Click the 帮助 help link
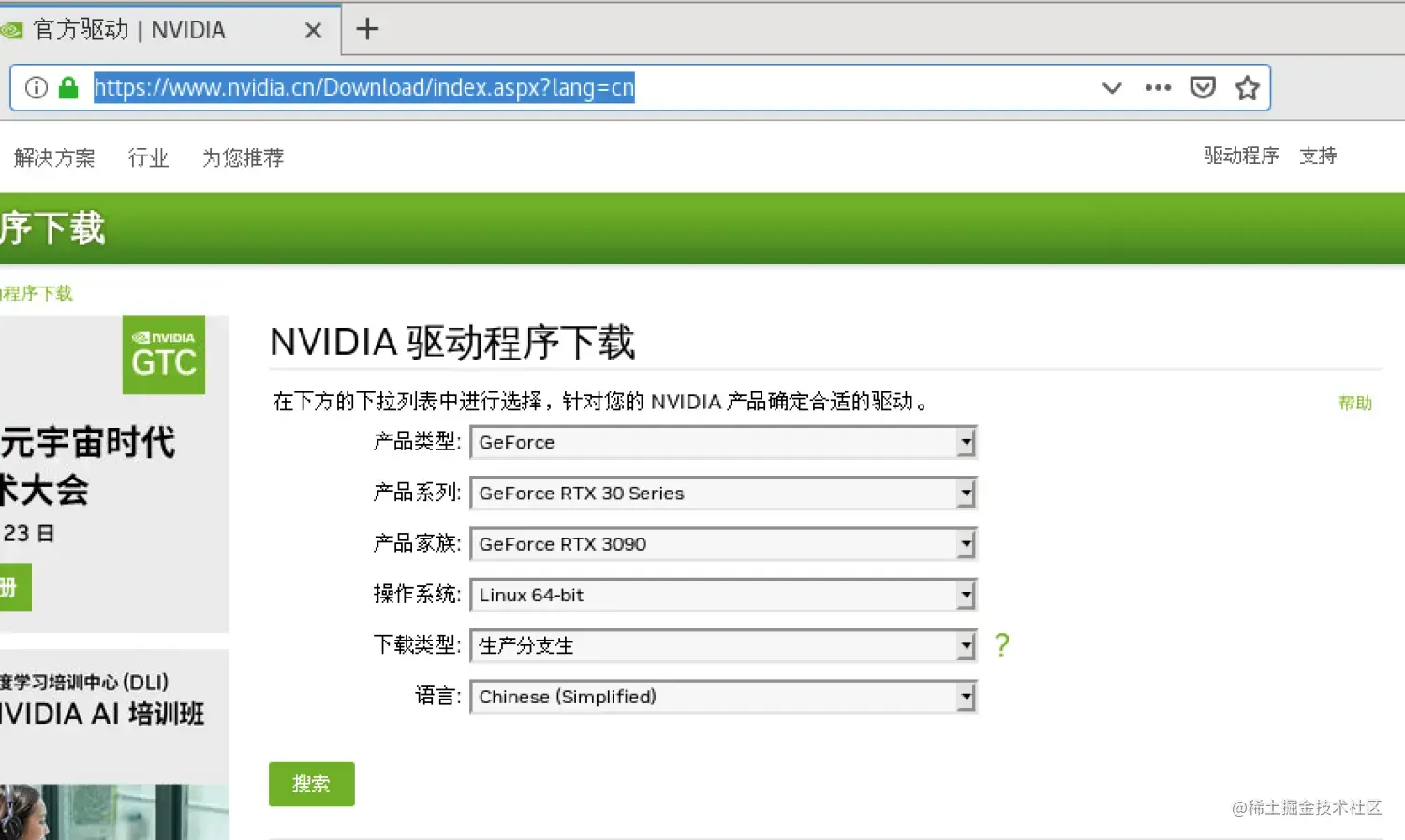Image resolution: width=1405 pixels, height=840 pixels. (1356, 402)
